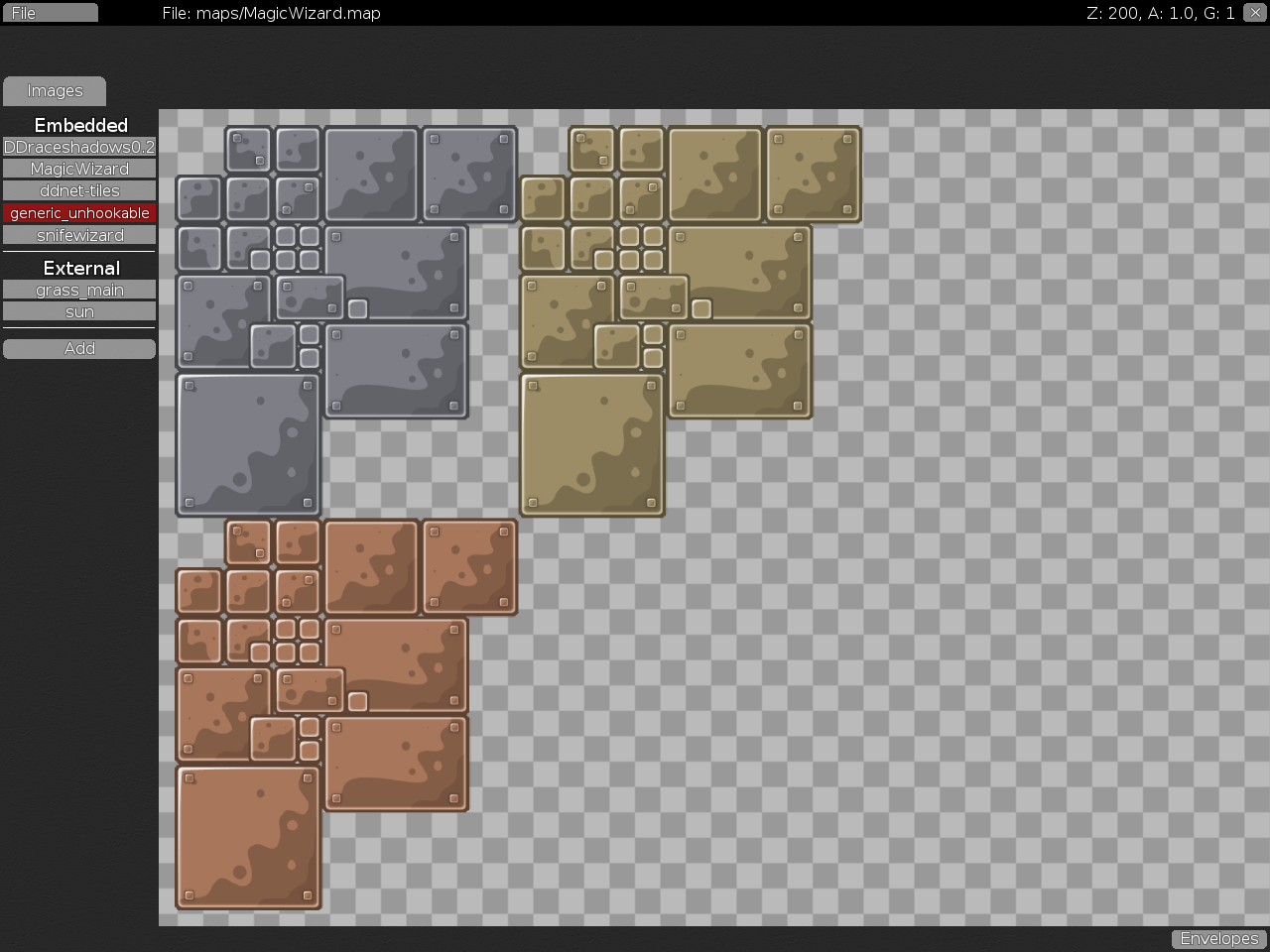
Task: Select the snifewizard embedded image
Action: coord(79,235)
